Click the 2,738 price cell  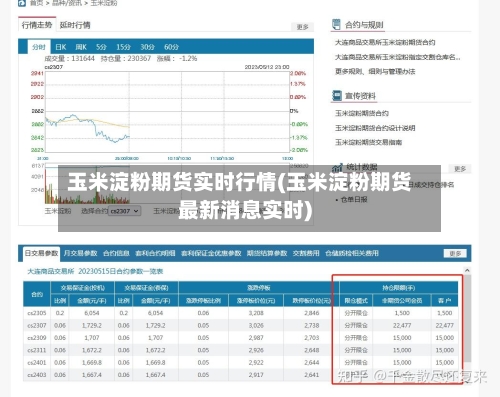point(312,325)
